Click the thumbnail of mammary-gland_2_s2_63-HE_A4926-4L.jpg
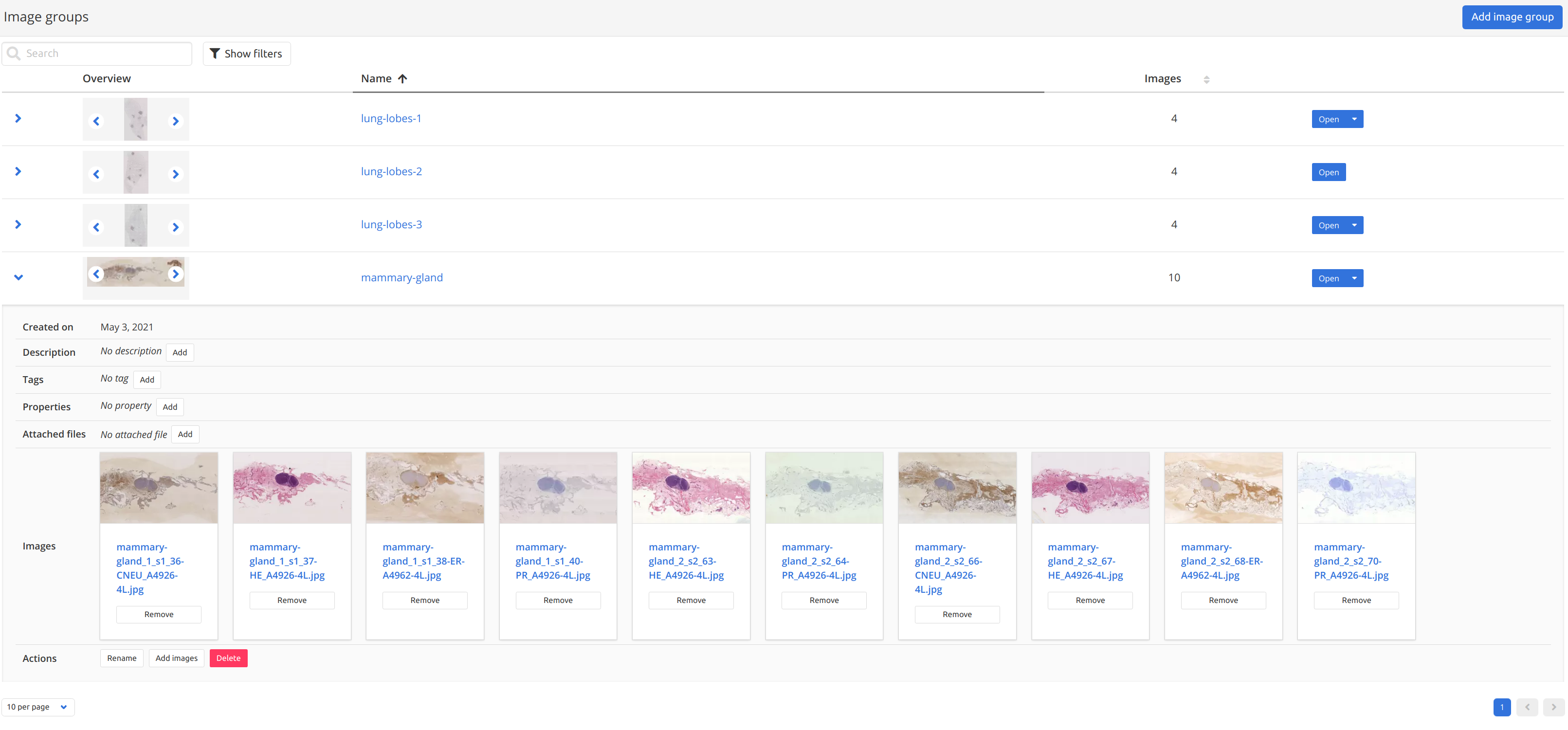The width and height of the screenshot is (1568, 730). [x=690, y=487]
